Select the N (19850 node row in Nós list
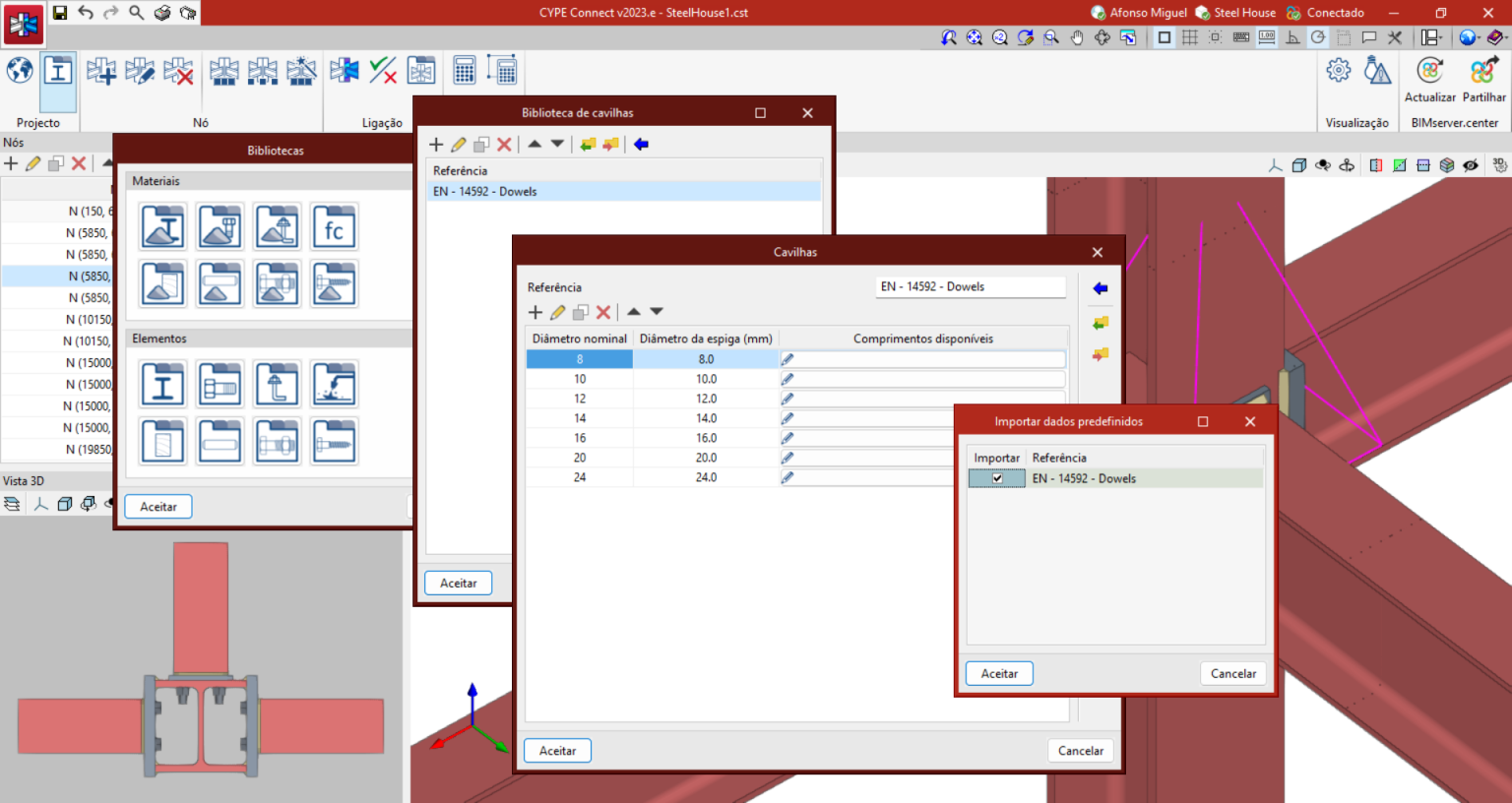The height and width of the screenshot is (803, 1512). click(57, 450)
